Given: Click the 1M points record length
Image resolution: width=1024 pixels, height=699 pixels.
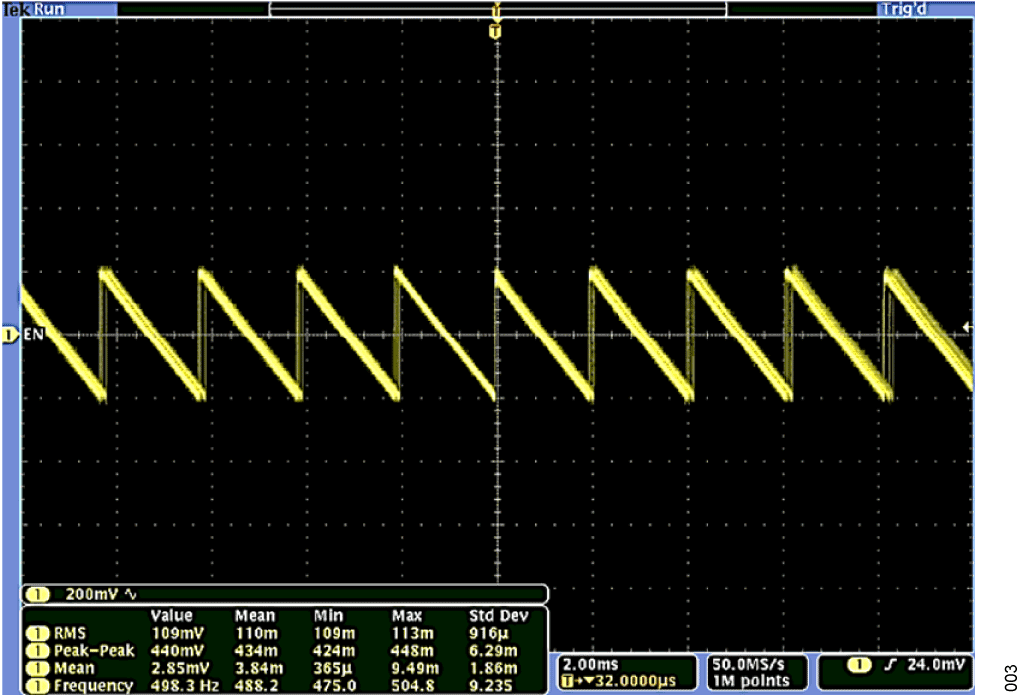Looking at the screenshot, I should [750, 681].
